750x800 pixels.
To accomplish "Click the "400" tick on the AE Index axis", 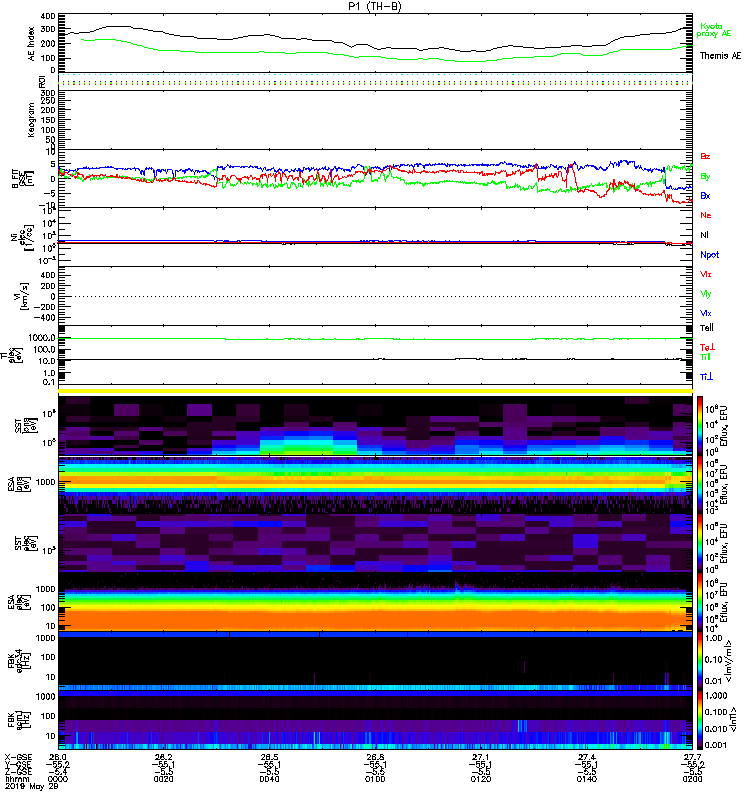I will coord(48,16).
